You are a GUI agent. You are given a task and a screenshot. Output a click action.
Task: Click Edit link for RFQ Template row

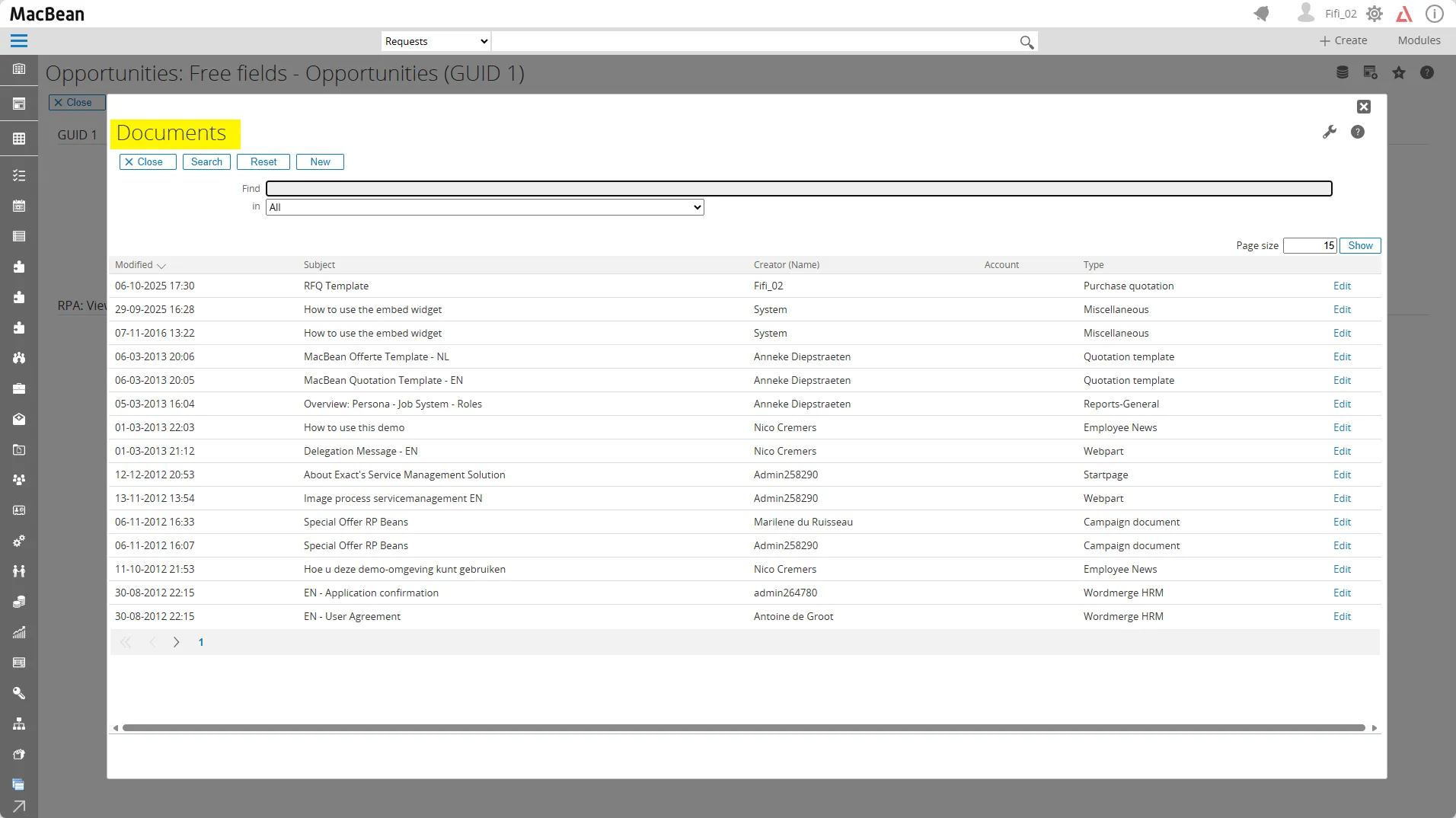click(1342, 286)
